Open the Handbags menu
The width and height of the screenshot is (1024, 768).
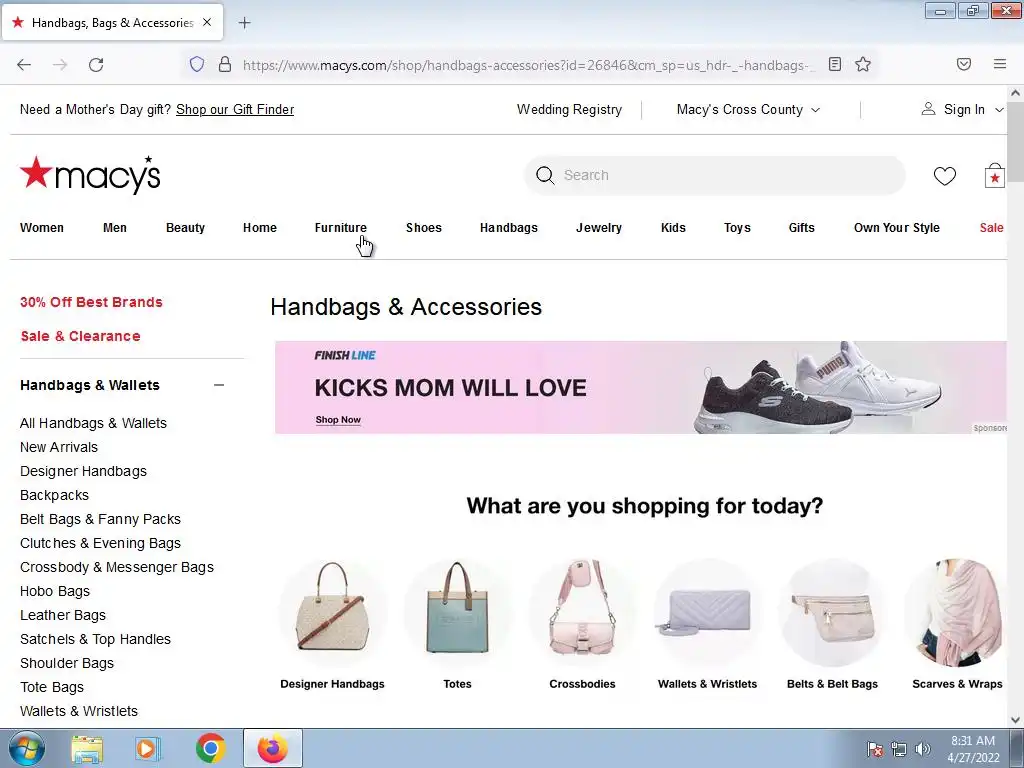pyautogui.click(x=509, y=228)
